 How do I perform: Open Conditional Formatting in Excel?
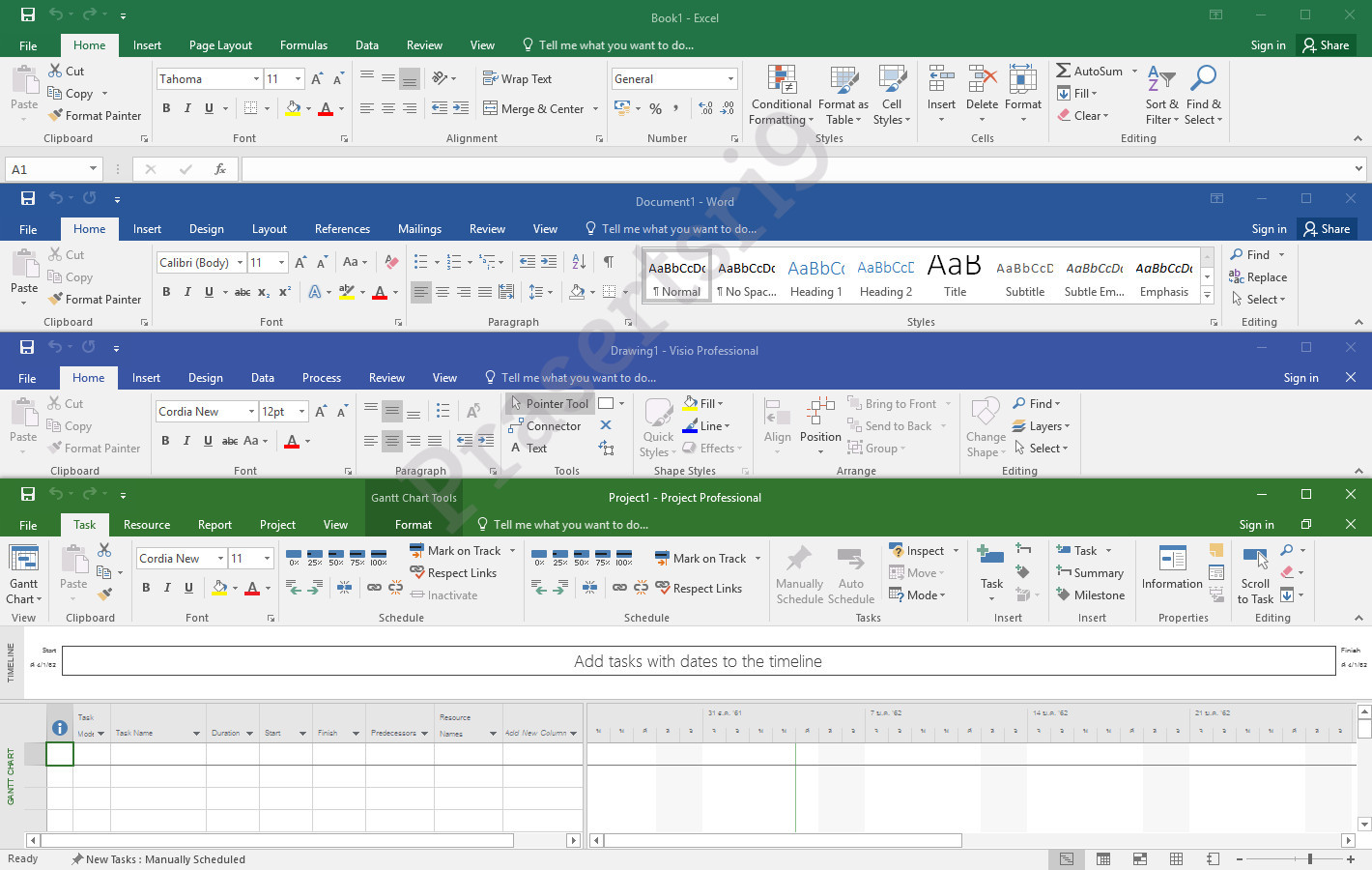pos(782,95)
